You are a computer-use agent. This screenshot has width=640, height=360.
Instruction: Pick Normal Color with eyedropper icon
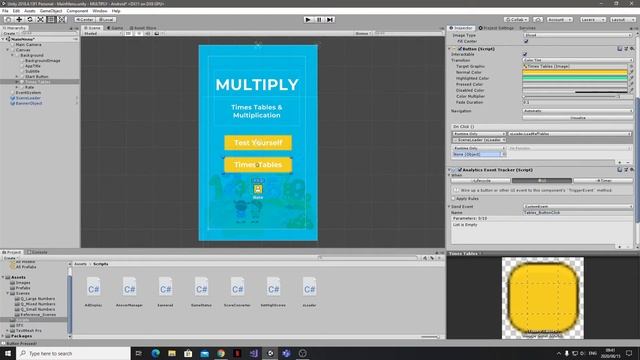click(x=631, y=72)
